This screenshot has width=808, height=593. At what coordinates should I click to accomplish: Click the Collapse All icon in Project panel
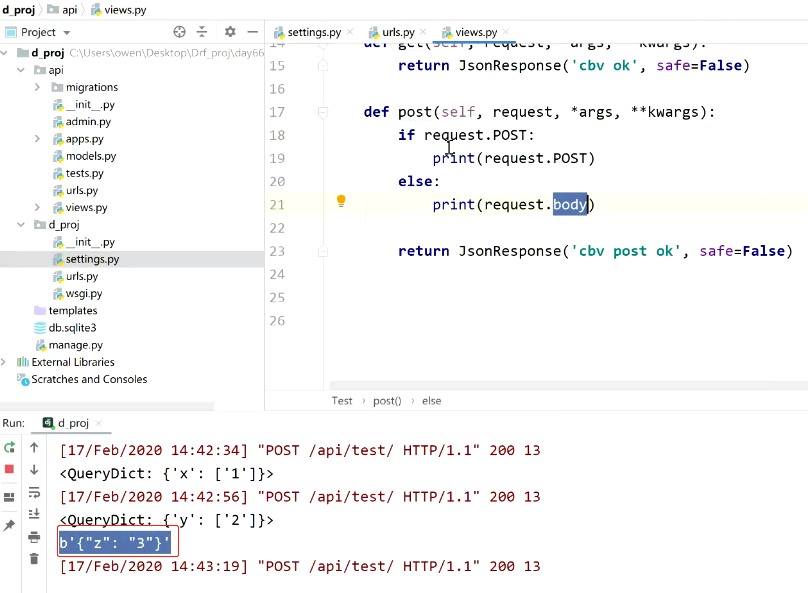(203, 32)
